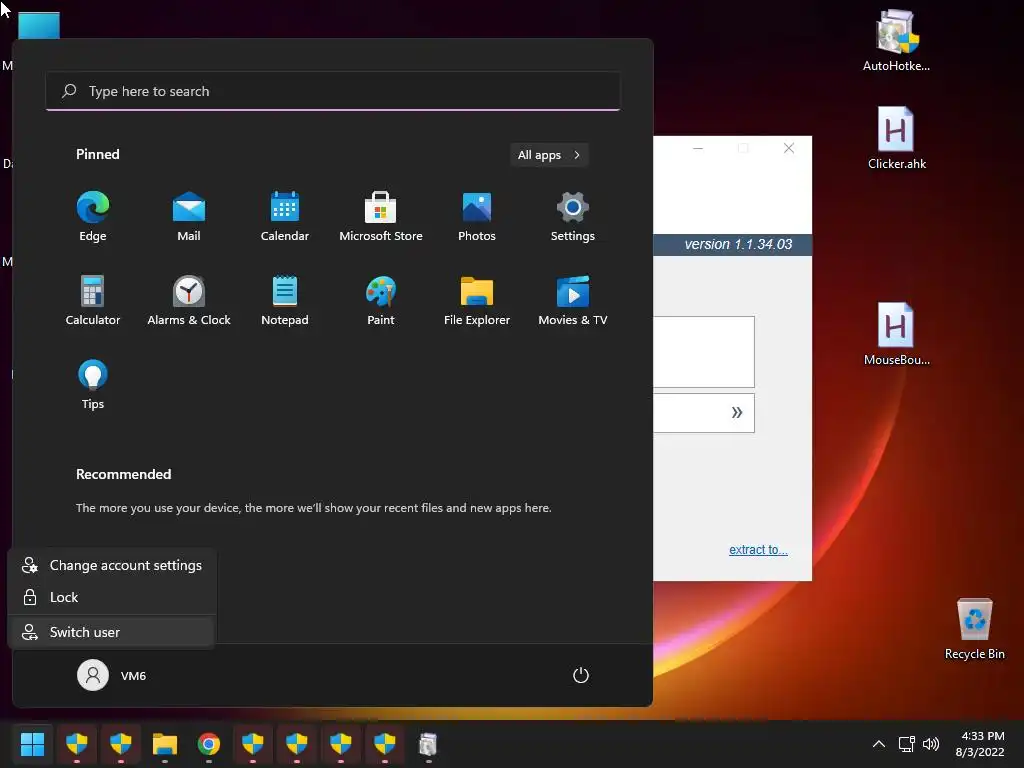Open the Edge pinned app
Image resolution: width=1024 pixels, height=768 pixels.
pyautogui.click(x=93, y=216)
